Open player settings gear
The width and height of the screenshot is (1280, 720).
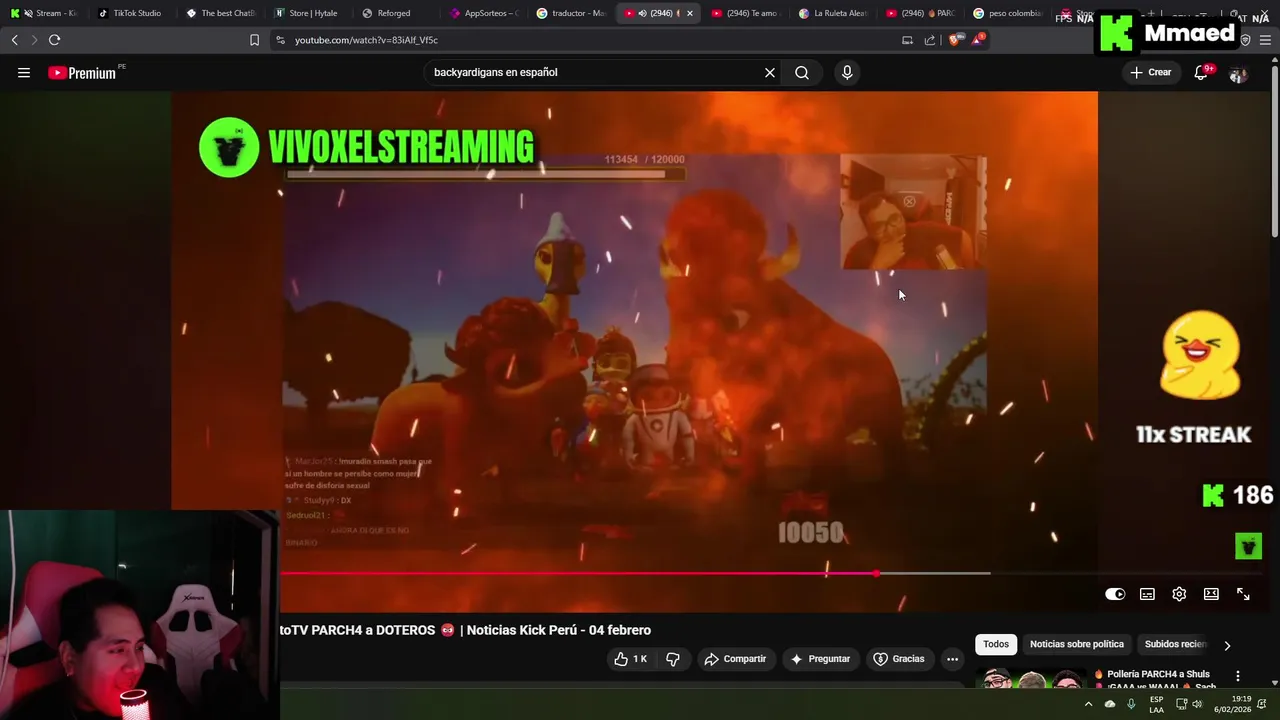(1179, 594)
